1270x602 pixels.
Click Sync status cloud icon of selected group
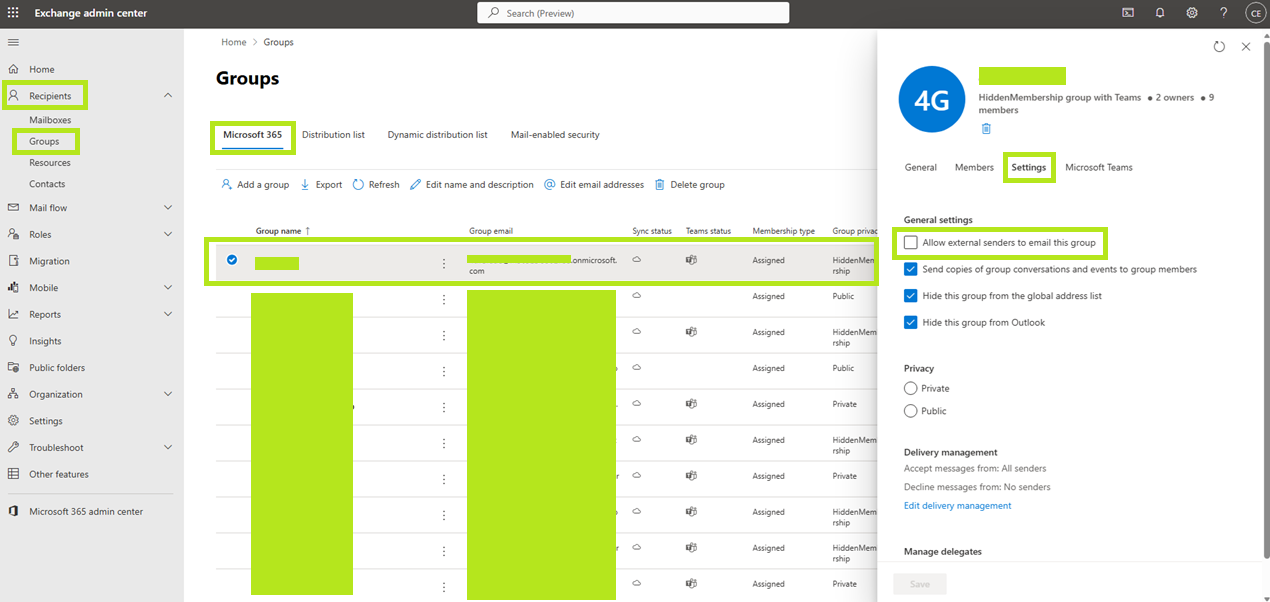(637, 259)
